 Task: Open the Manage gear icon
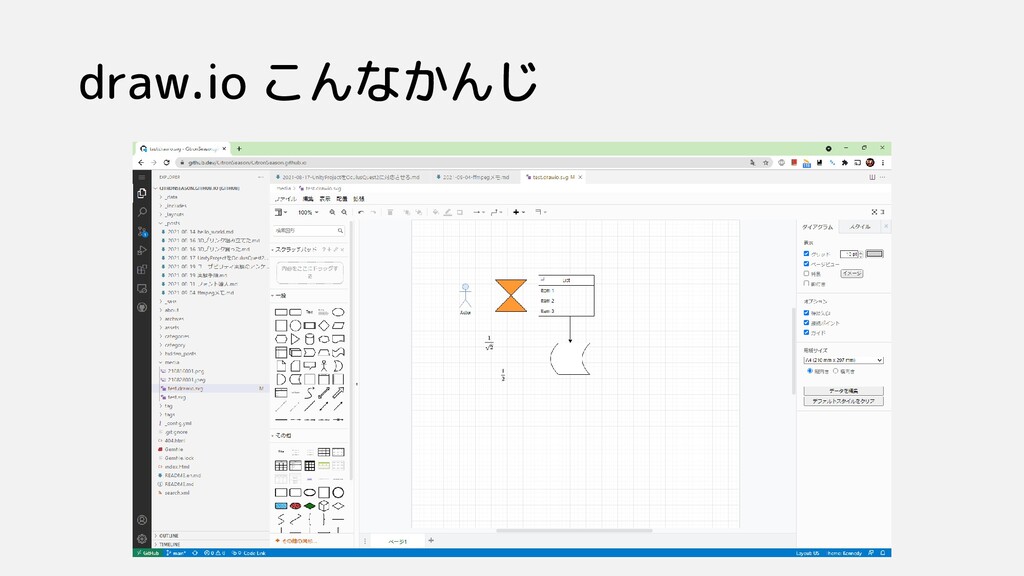pos(142,539)
